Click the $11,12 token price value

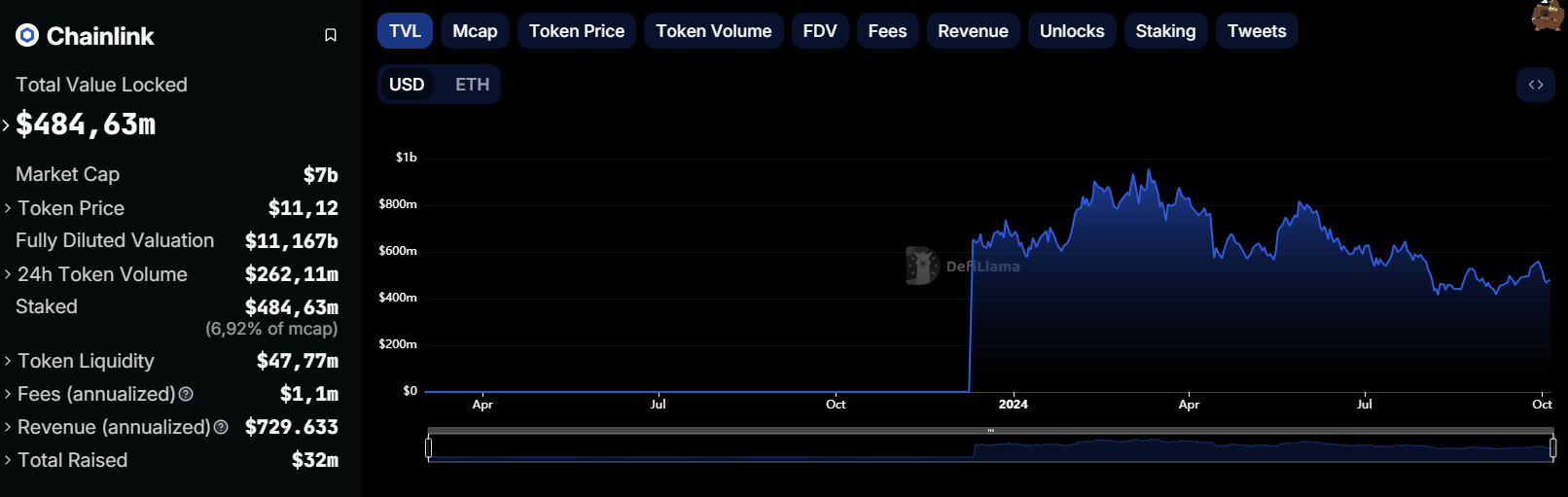tap(303, 208)
